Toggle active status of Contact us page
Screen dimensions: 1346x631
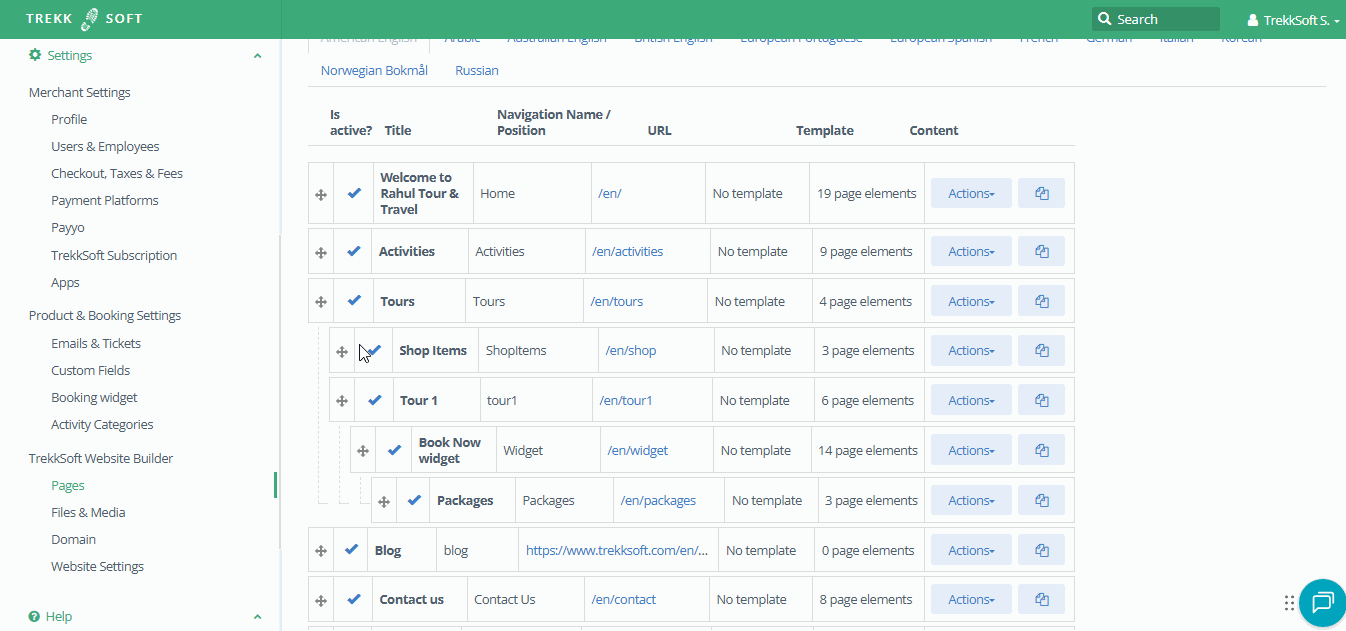(x=354, y=600)
